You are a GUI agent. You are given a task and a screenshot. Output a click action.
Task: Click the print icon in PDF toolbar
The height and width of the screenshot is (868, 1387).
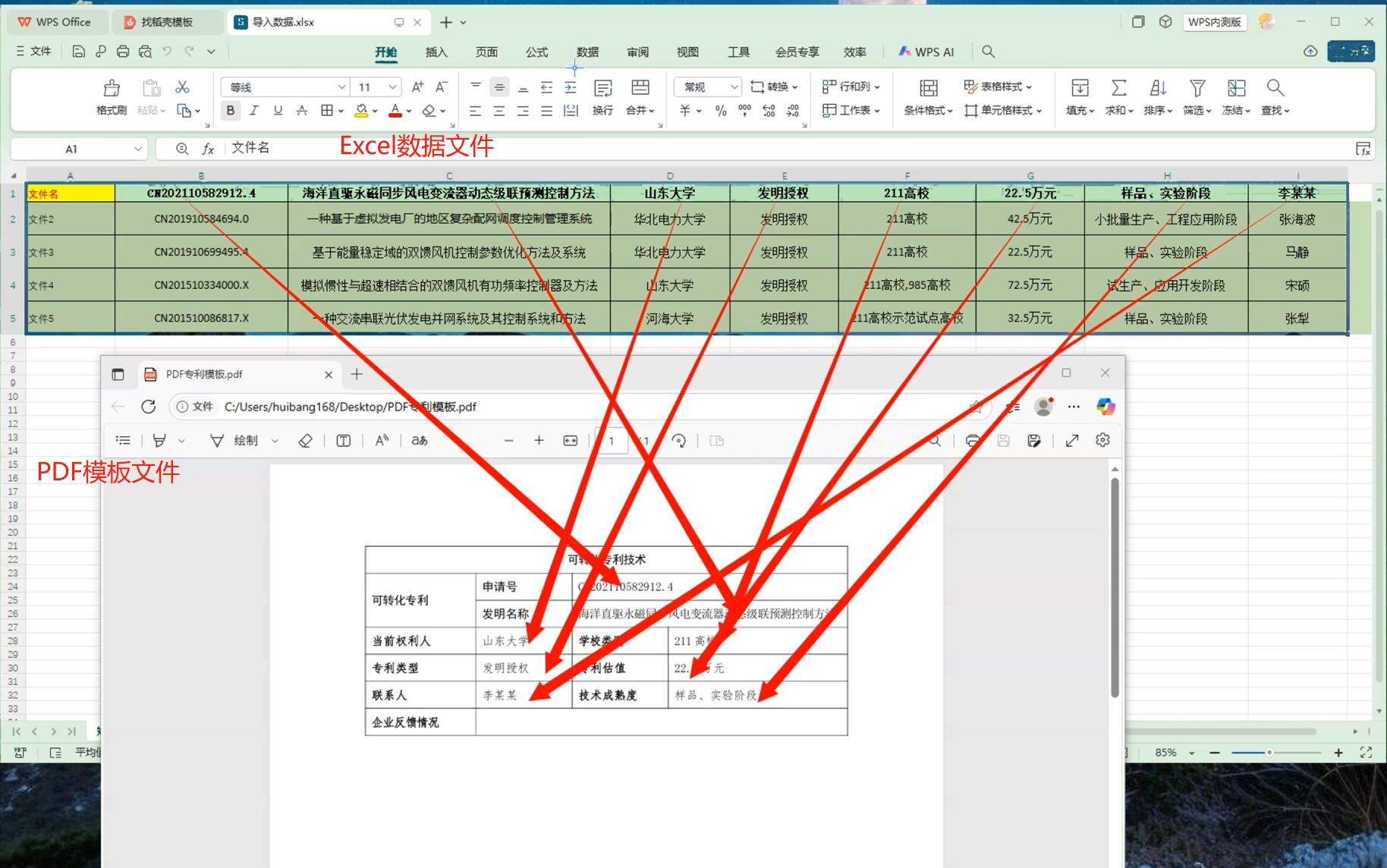point(973,441)
